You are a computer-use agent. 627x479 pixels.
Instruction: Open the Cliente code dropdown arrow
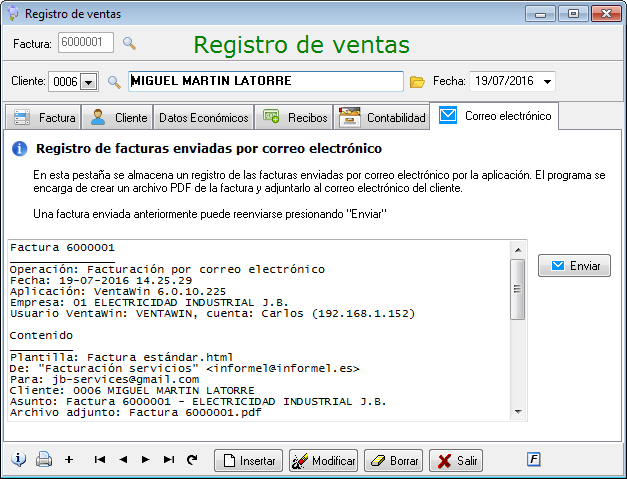[x=88, y=82]
